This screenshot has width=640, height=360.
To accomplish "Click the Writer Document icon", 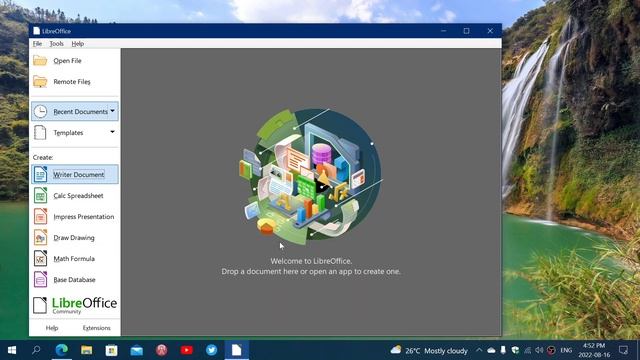I will (40, 174).
